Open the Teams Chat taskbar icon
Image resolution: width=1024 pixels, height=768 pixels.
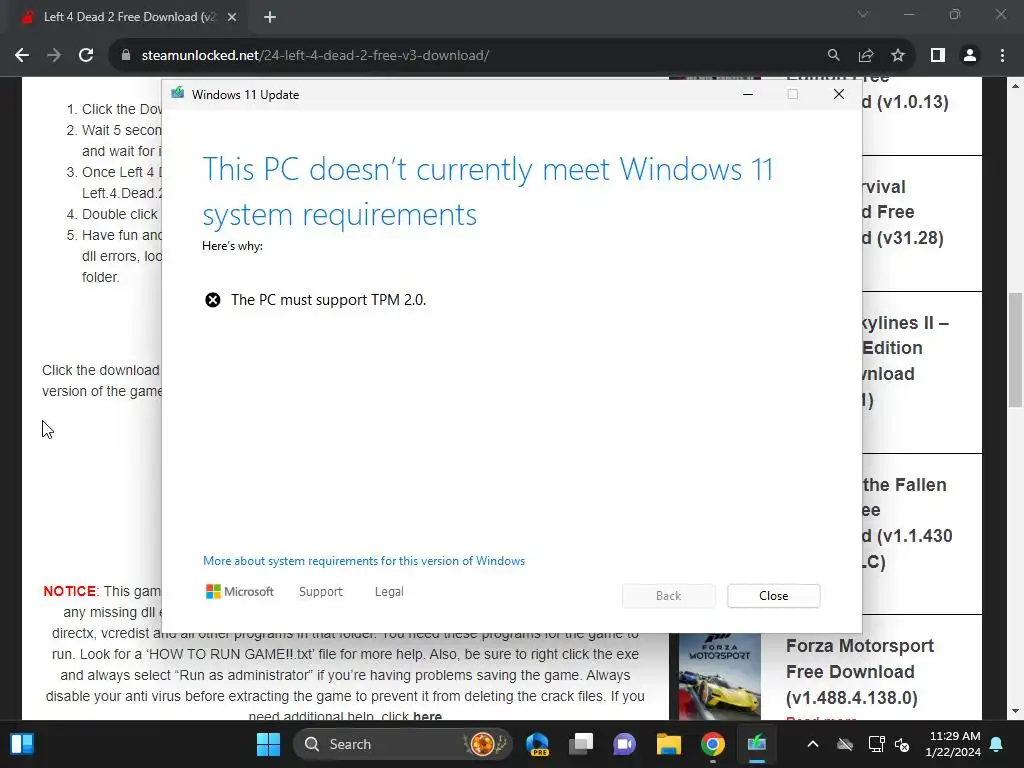point(624,744)
